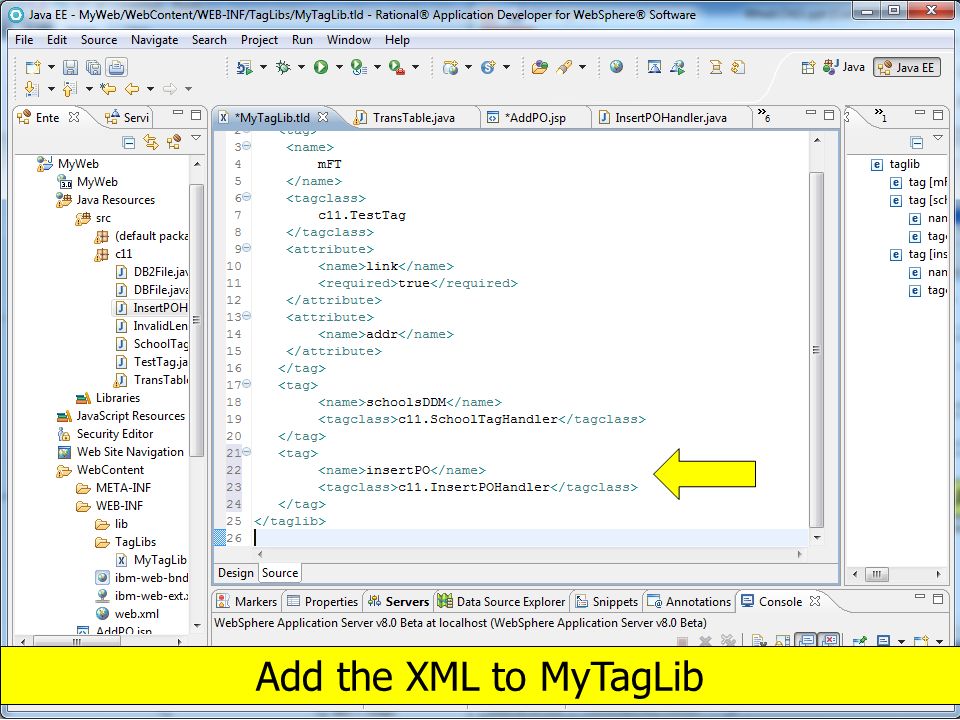
Task: Click the External Tools run icon
Action: point(397,67)
